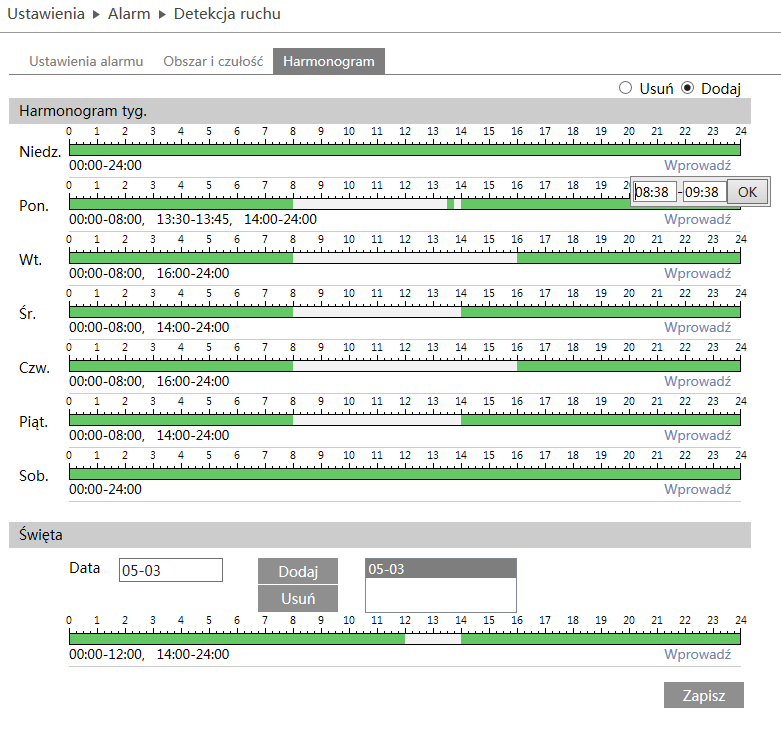The image size is (781, 733).
Task: Click Wprowadź link for Sob. row
Action: [697, 489]
